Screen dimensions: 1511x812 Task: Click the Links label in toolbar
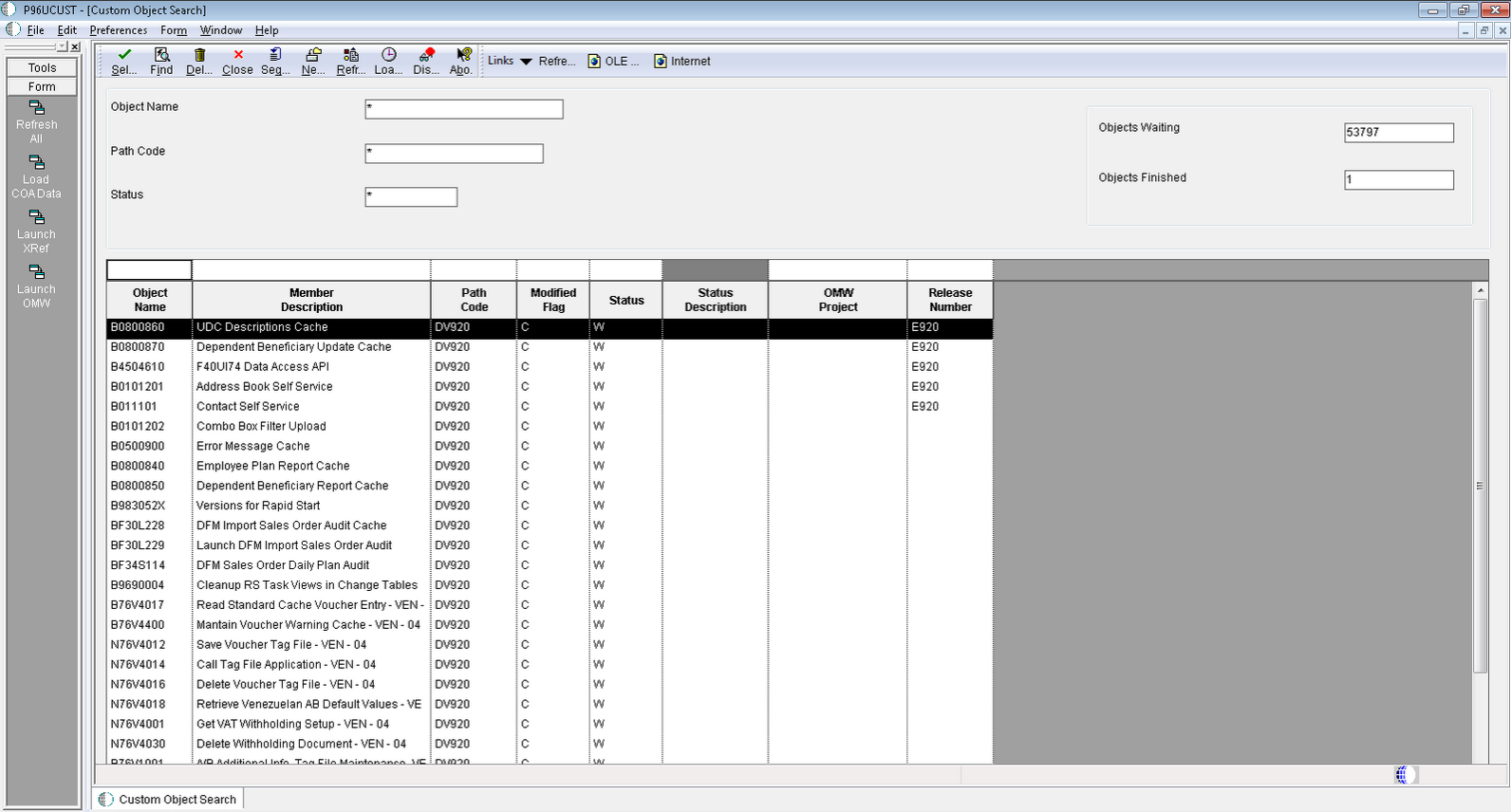click(x=500, y=61)
